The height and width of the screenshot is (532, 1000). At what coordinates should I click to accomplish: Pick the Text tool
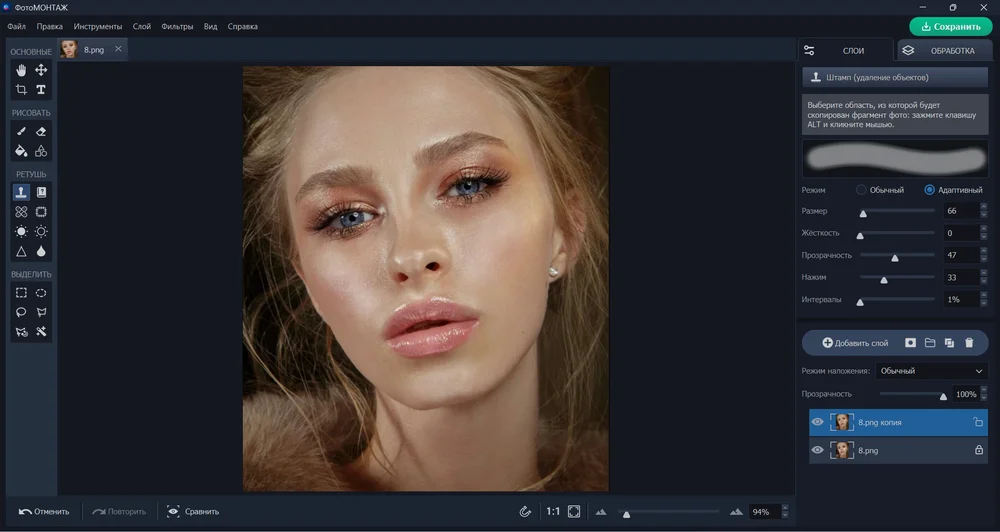pyautogui.click(x=41, y=90)
